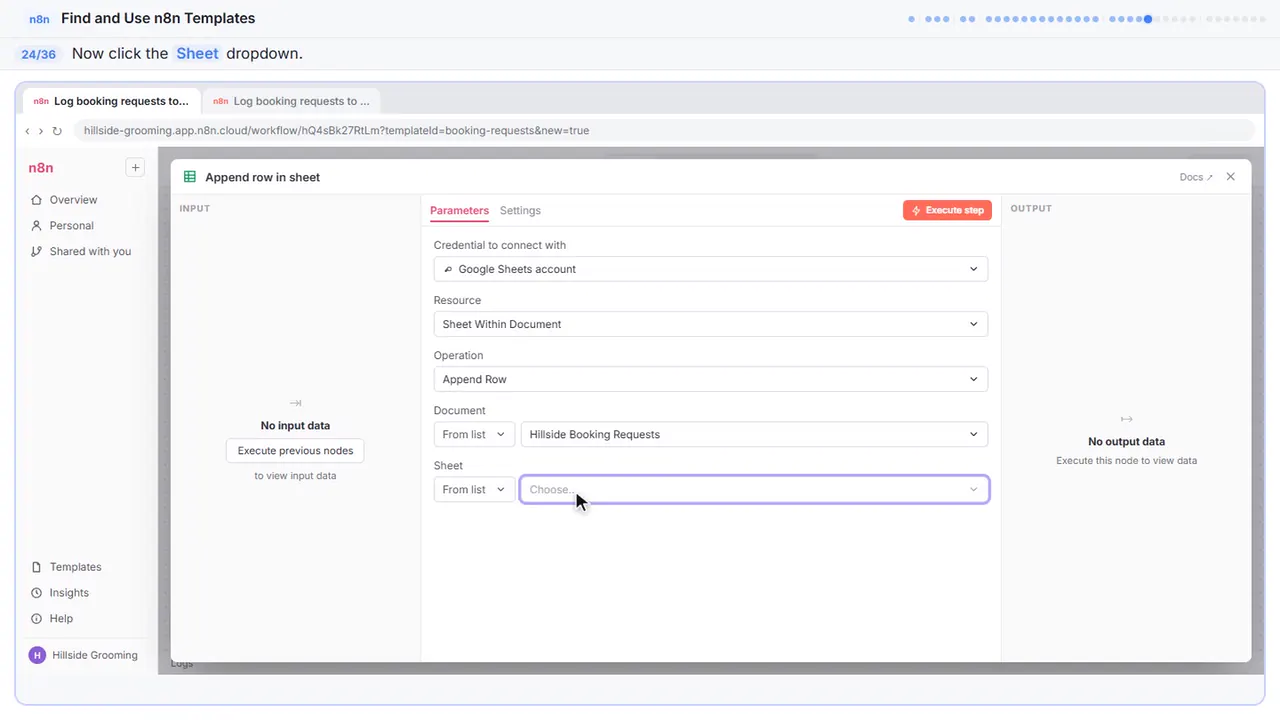Screen dimensions: 1280x720
Task: Click Execute previous nodes button
Action: (295, 451)
